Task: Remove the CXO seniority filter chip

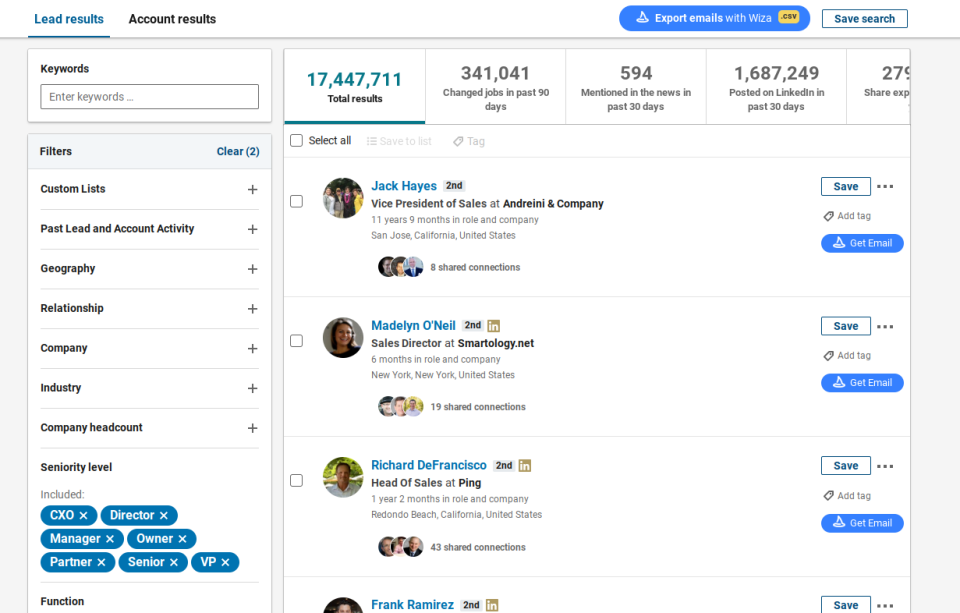Action: 86,515
